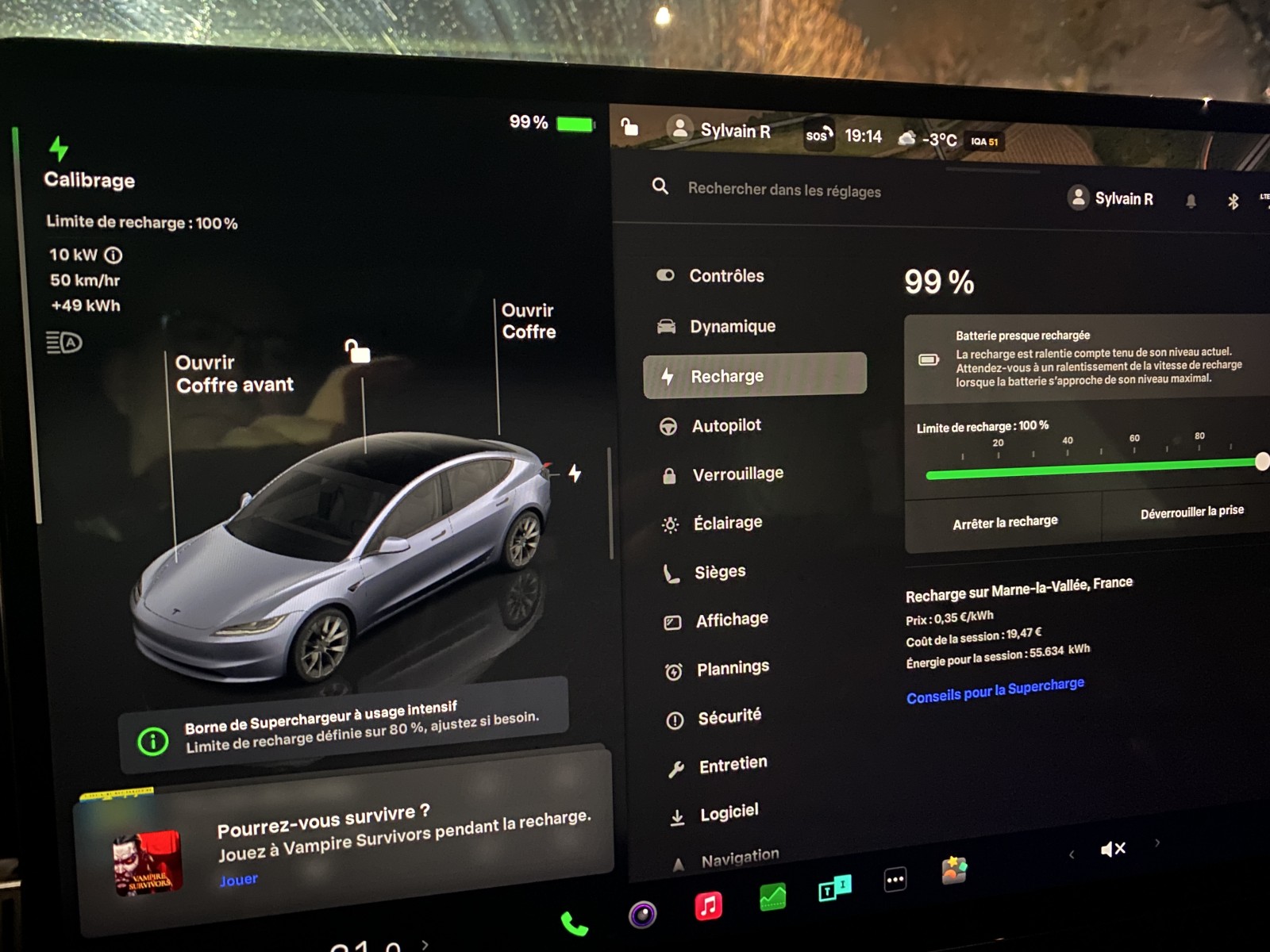The width and height of the screenshot is (1270, 952).
Task: Click Déverrouiller la prise button
Action: (1191, 512)
